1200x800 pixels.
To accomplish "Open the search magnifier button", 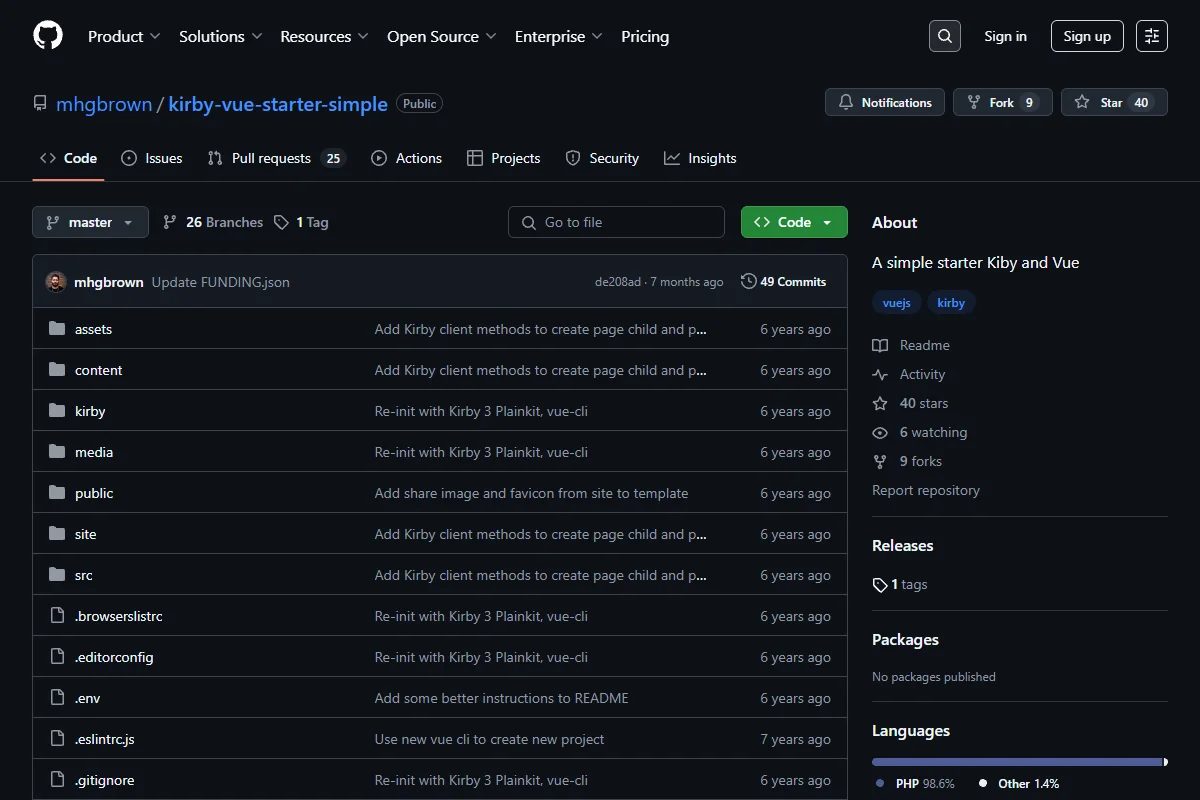I will (945, 36).
